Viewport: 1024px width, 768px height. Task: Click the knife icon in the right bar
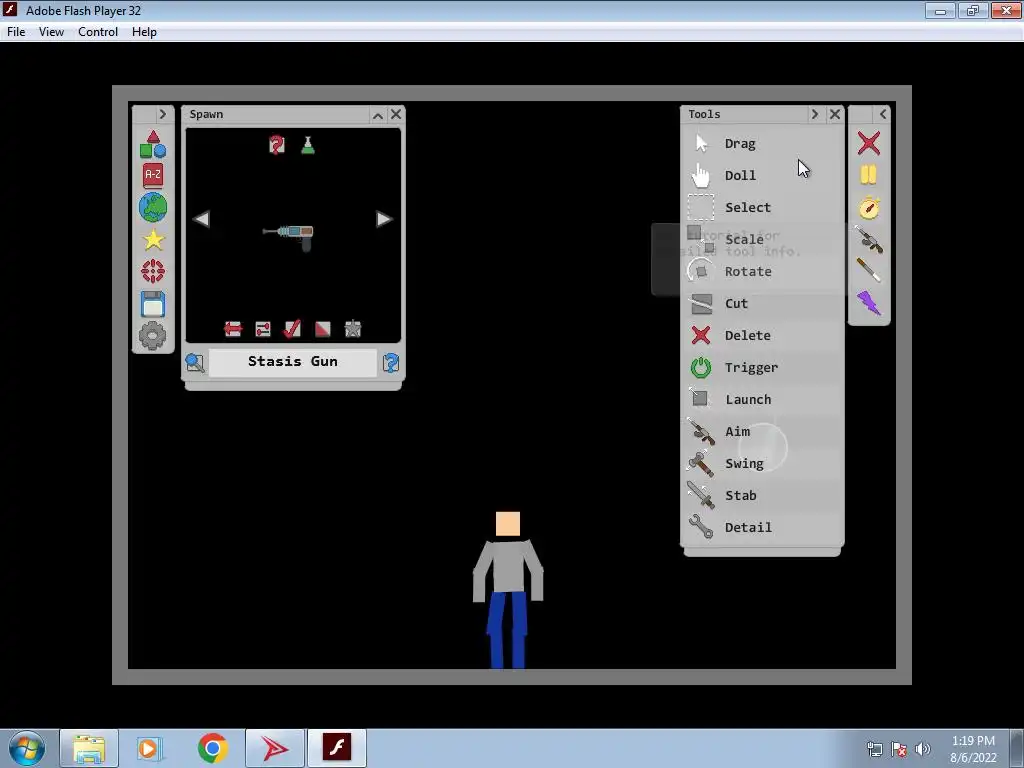pos(869,270)
